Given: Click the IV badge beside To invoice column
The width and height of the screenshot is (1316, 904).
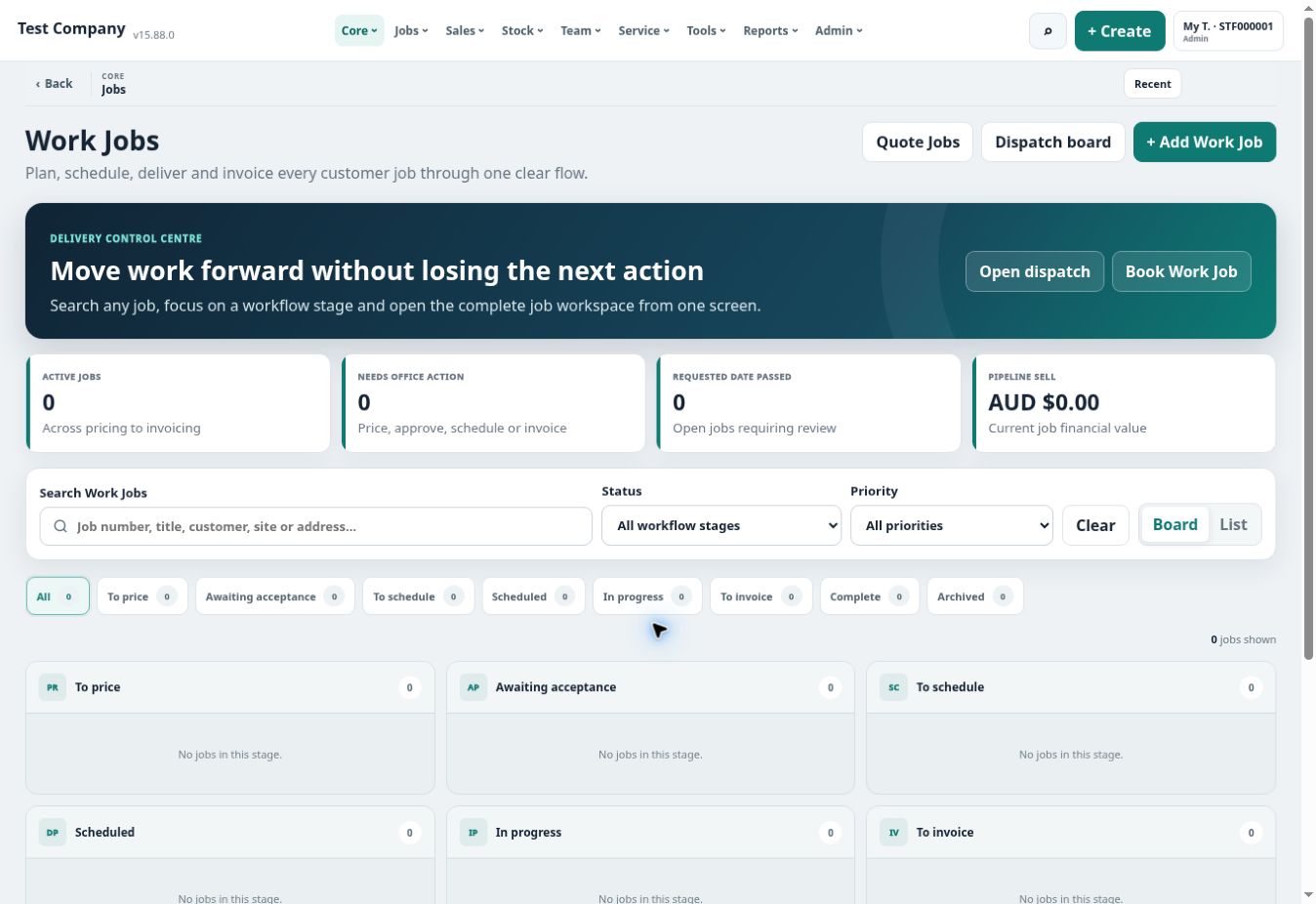Looking at the screenshot, I should coord(894,833).
